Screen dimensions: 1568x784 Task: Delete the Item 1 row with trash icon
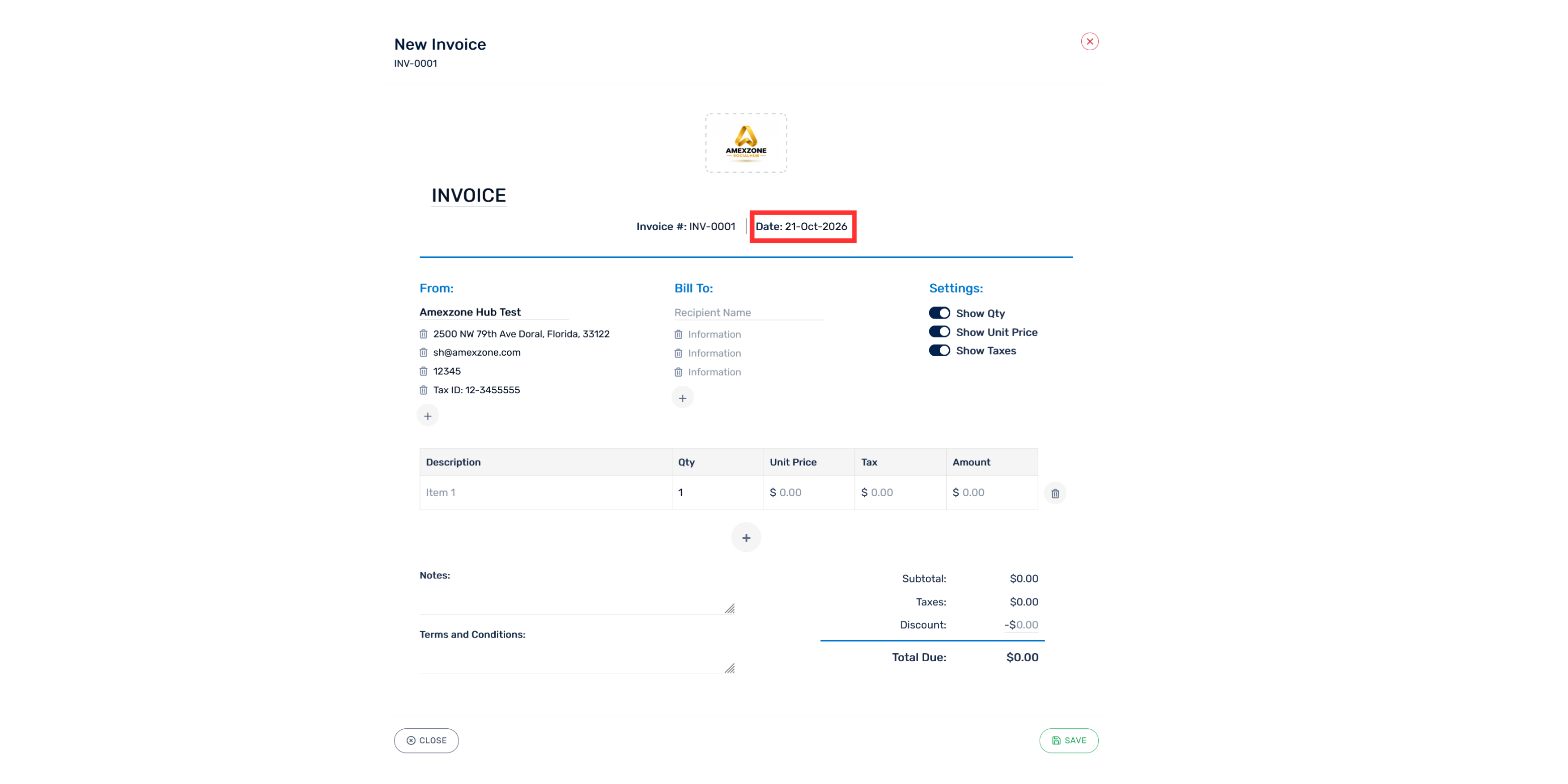coord(1055,493)
